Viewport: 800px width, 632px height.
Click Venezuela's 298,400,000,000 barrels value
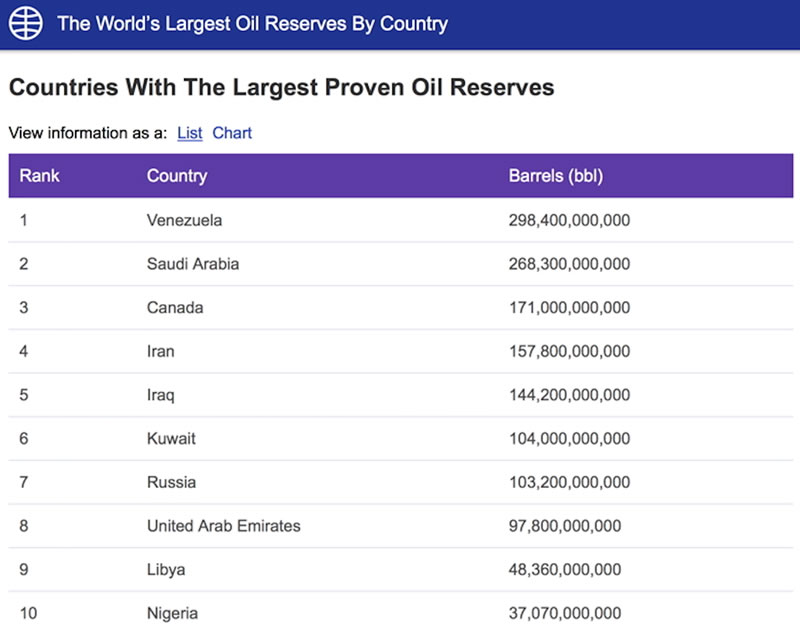point(569,220)
